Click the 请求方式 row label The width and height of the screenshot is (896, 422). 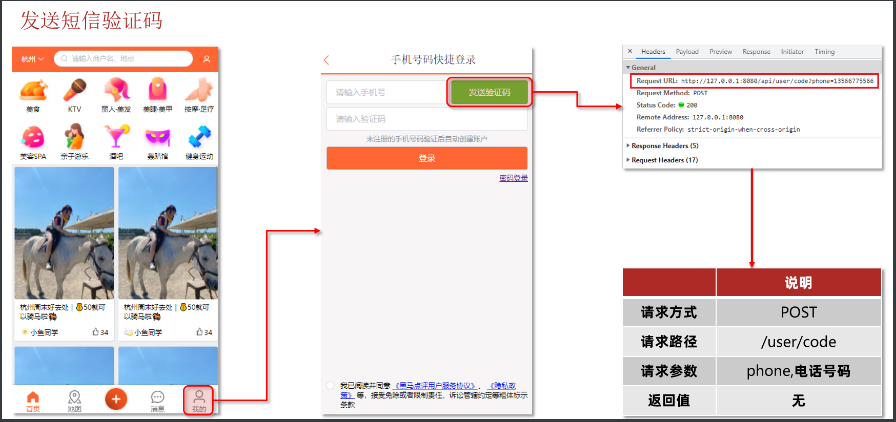pos(669,312)
